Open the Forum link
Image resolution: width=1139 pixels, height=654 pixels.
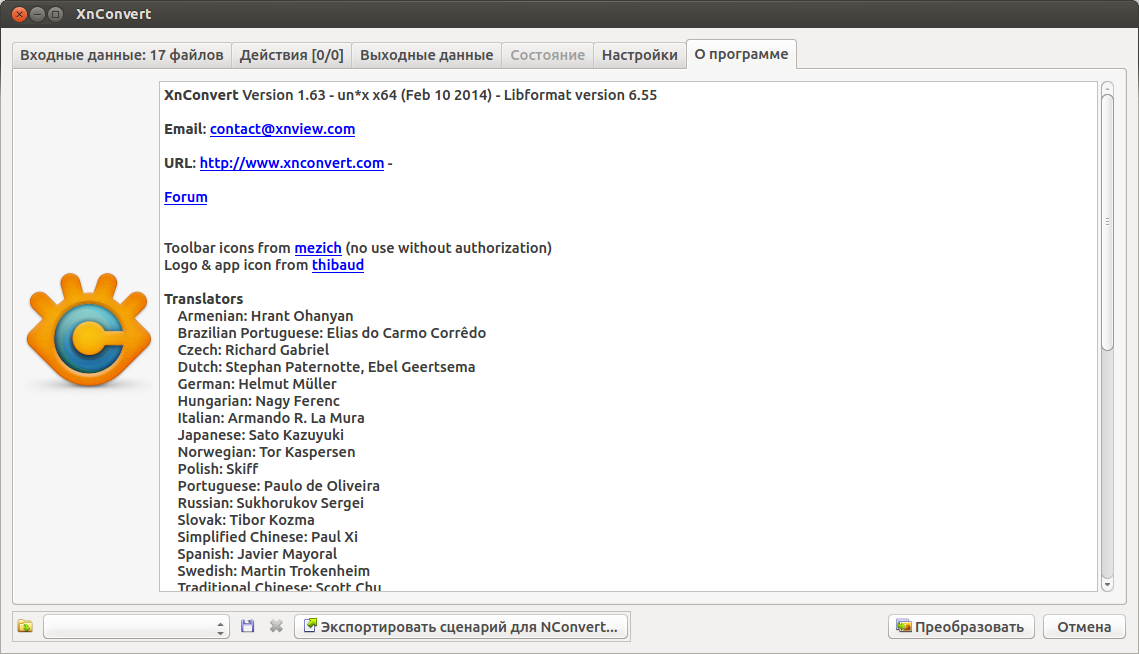coord(186,197)
